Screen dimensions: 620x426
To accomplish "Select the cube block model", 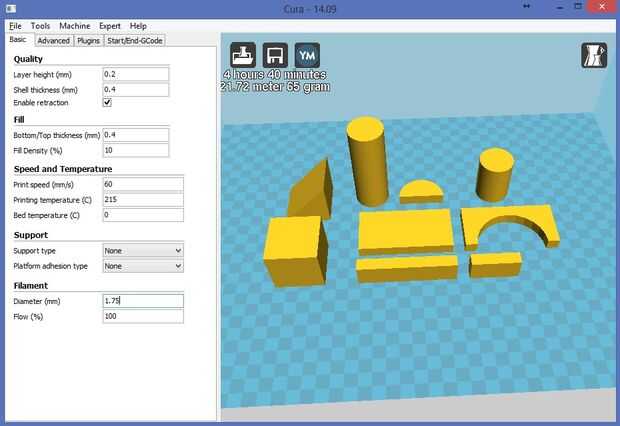I will point(295,251).
